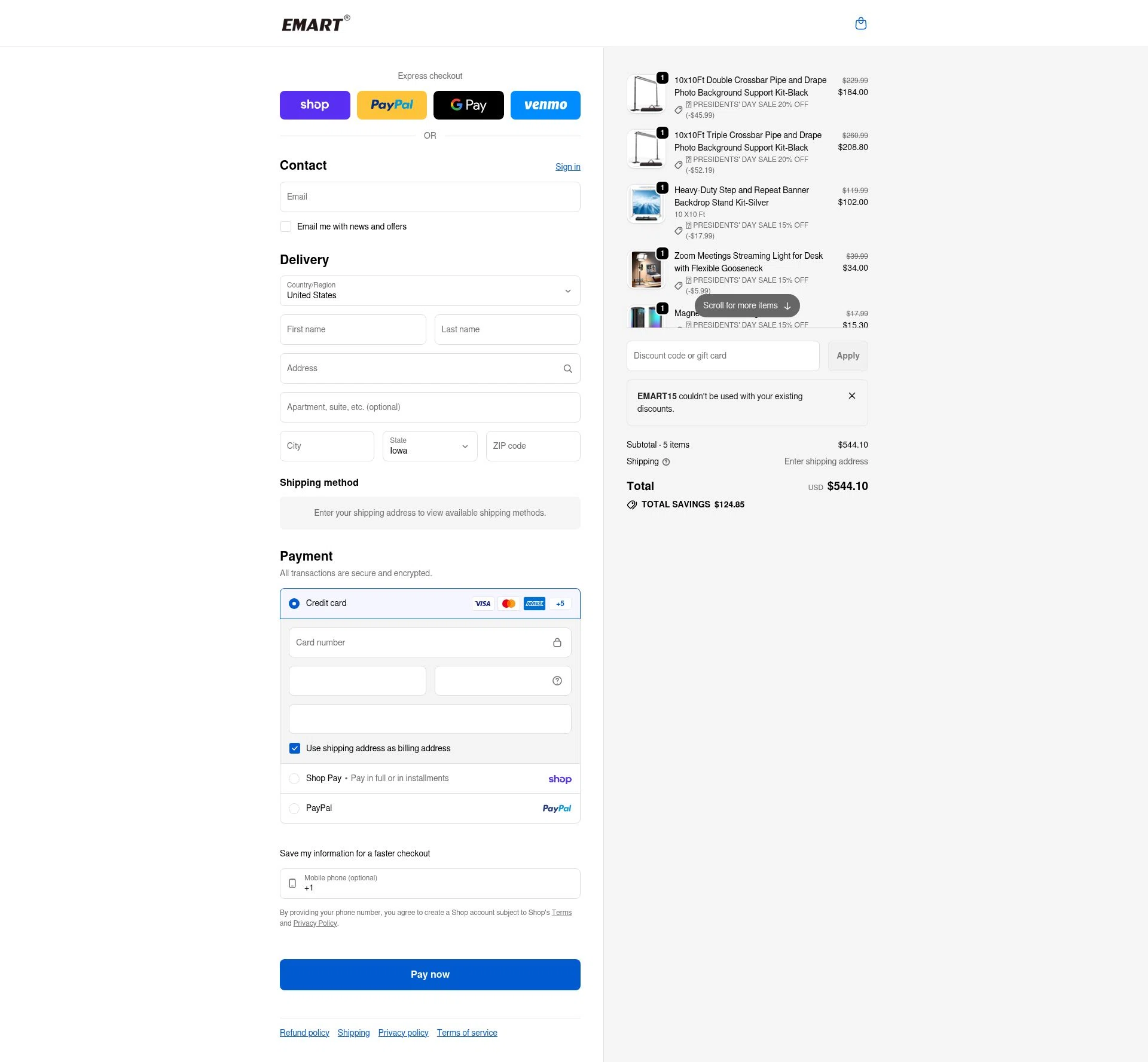This screenshot has height=1062, width=1148.
Task: Click the Pay now button
Action: point(429,974)
